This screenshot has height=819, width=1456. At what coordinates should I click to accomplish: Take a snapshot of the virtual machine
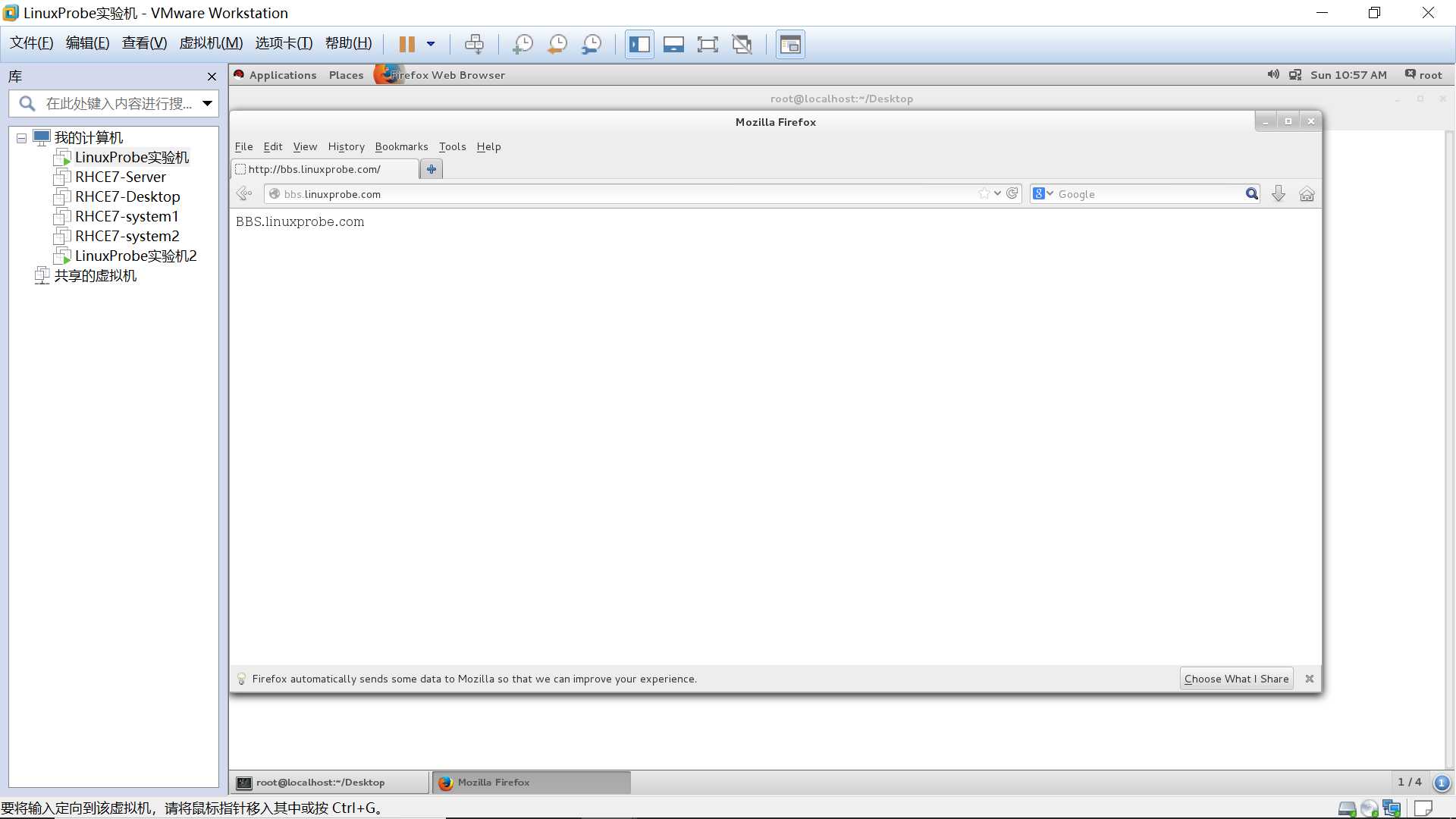[522, 44]
